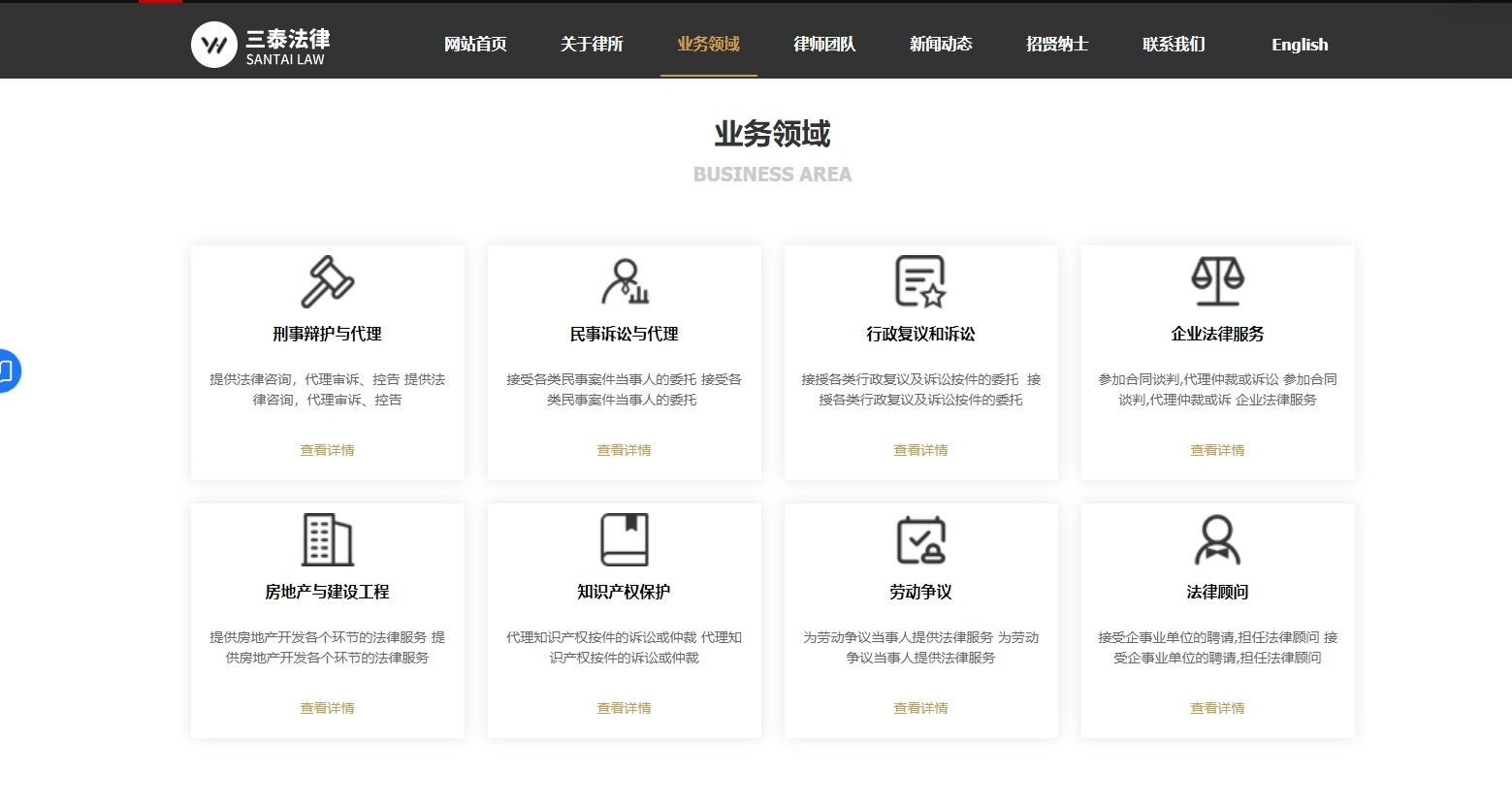Click the calendar-check icon for 劳动争议
This screenshot has width=1512, height=806.
coord(920,539)
